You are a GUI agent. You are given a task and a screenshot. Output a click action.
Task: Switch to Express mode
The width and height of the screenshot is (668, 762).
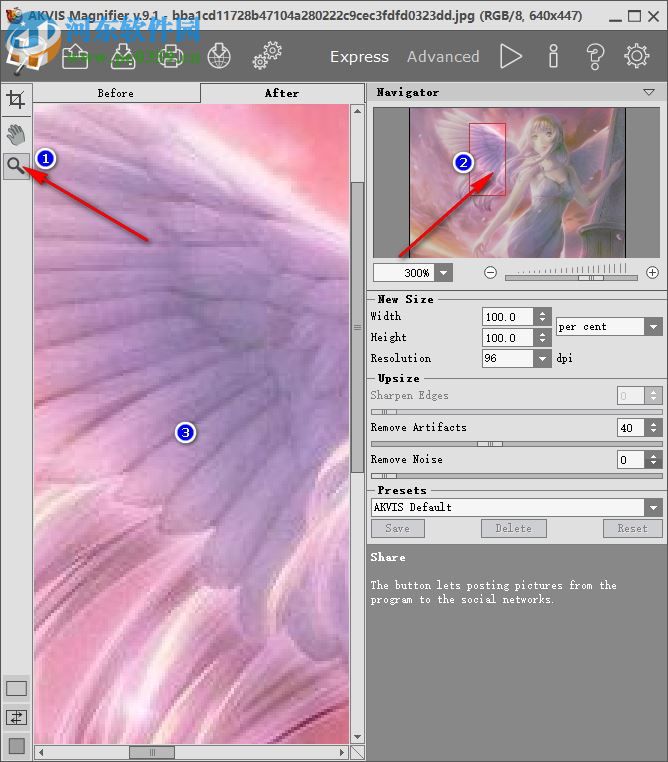pos(359,57)
